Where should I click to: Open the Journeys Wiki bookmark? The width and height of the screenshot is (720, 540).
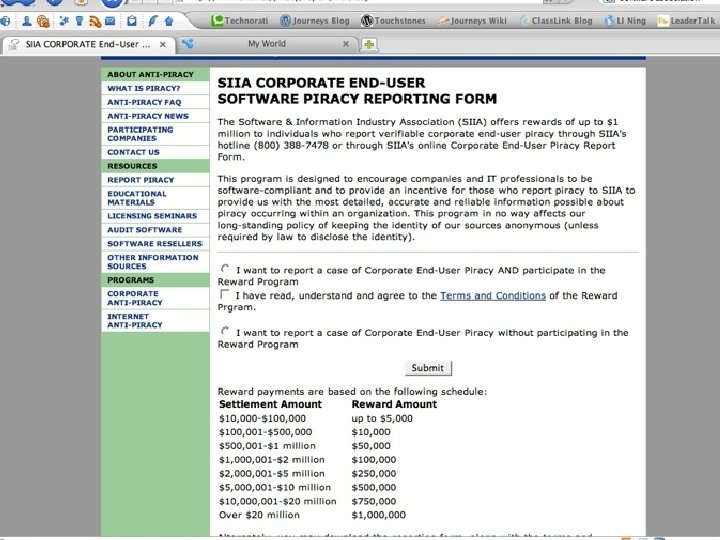click(x=472, y=21)
